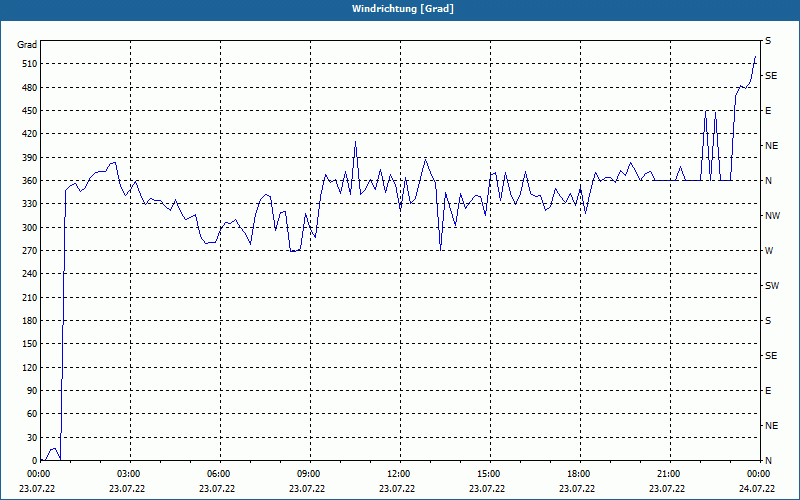Click the 510 value on the degree axis
Viewport: 800px width, 500px height.
[29, 64]
